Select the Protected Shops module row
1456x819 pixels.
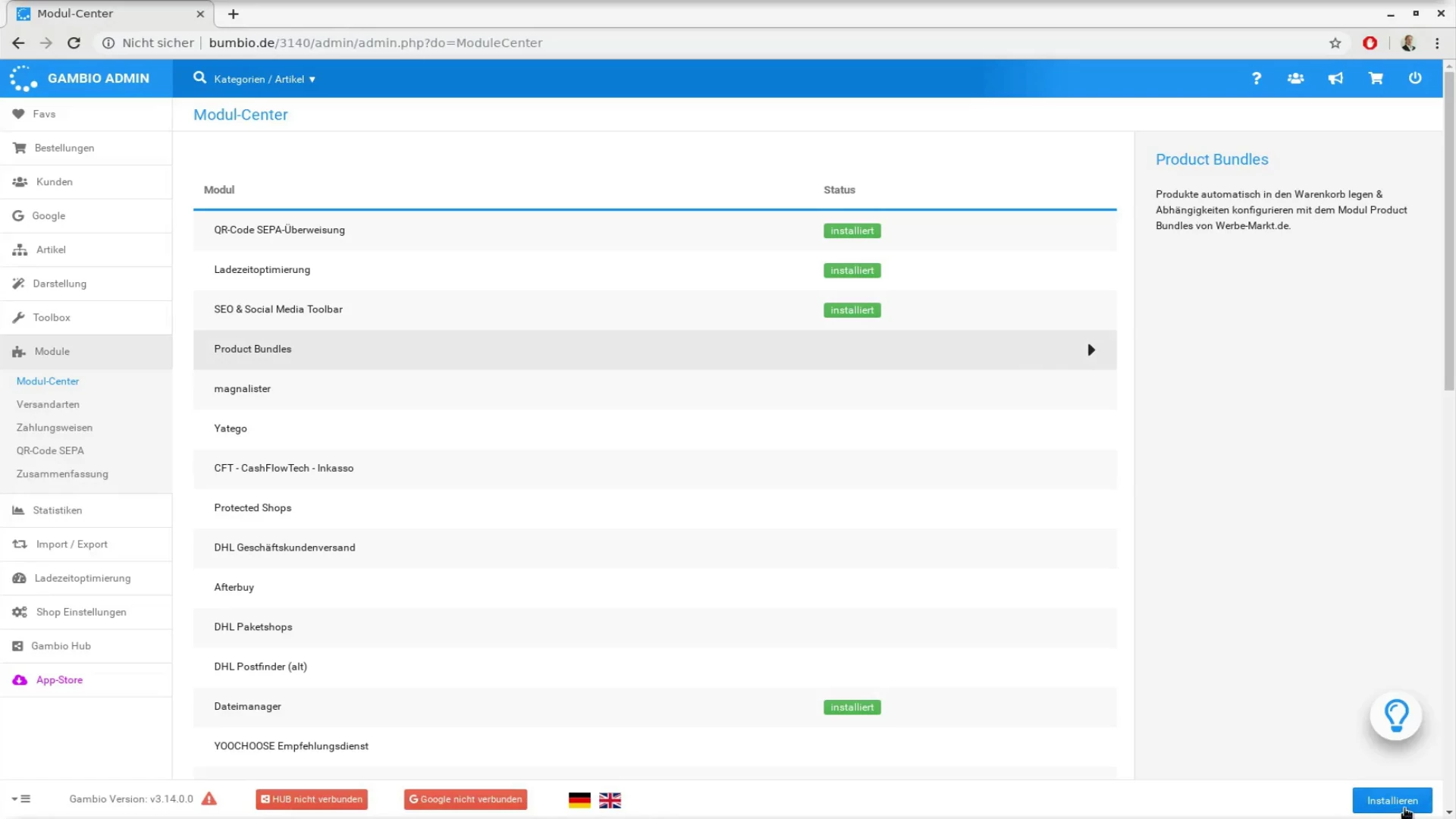(x=655, y=508)
